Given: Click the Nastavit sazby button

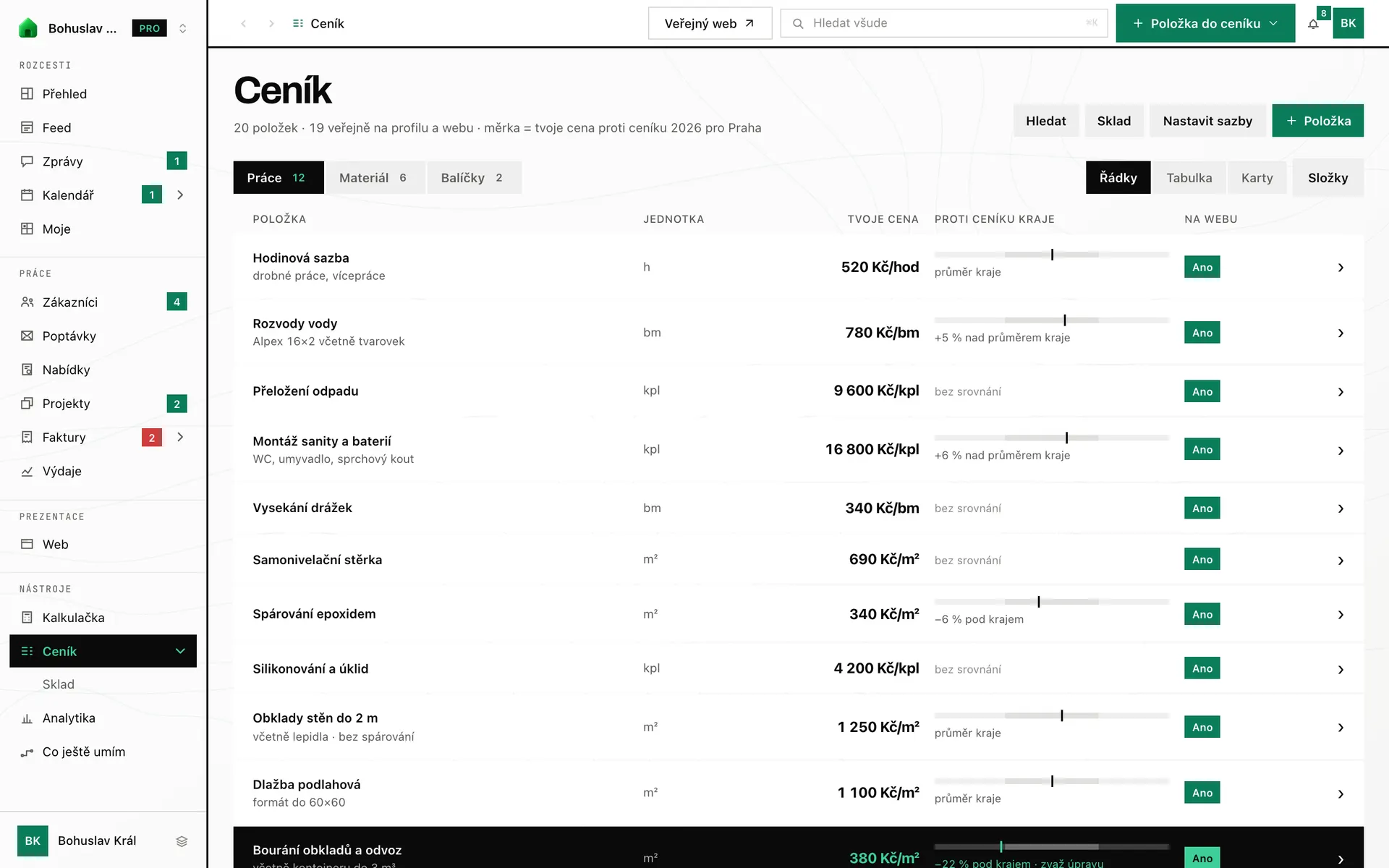Looking at the screenshot, I should tap(1207, 121).
